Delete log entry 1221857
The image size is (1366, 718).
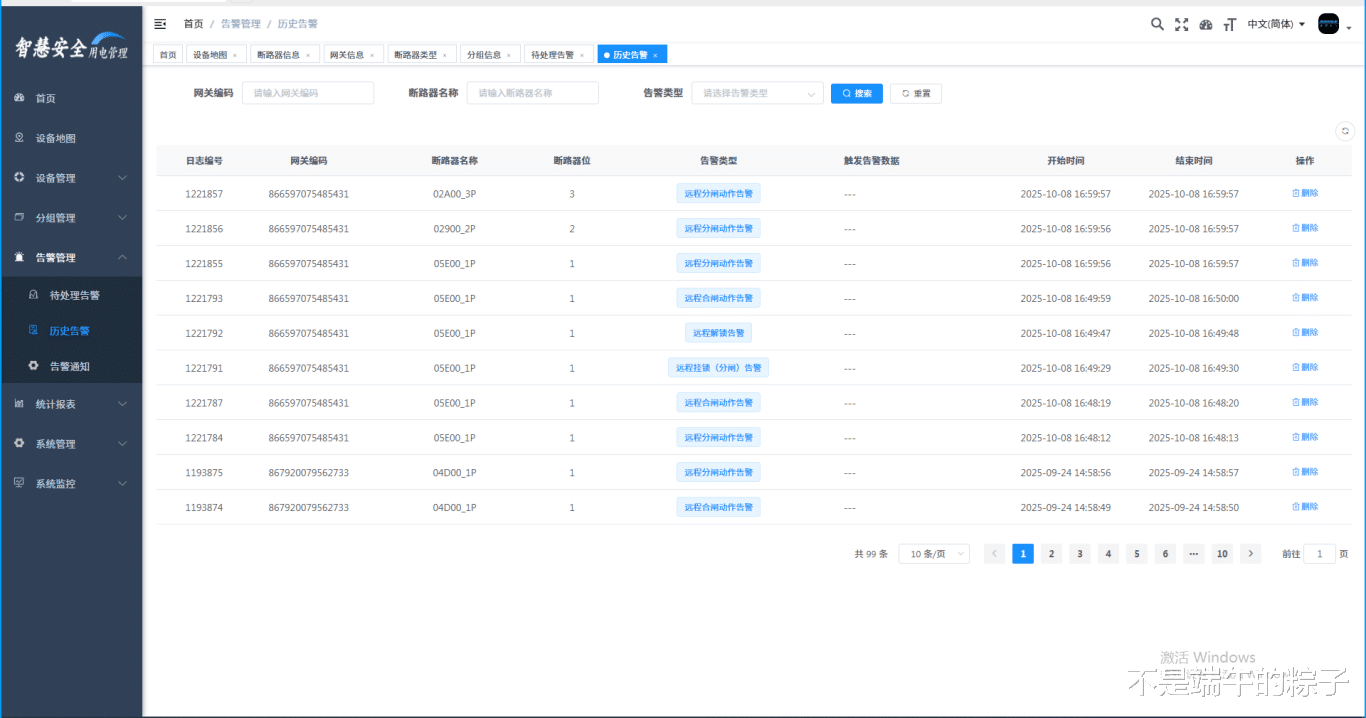tap(1305, 193)
